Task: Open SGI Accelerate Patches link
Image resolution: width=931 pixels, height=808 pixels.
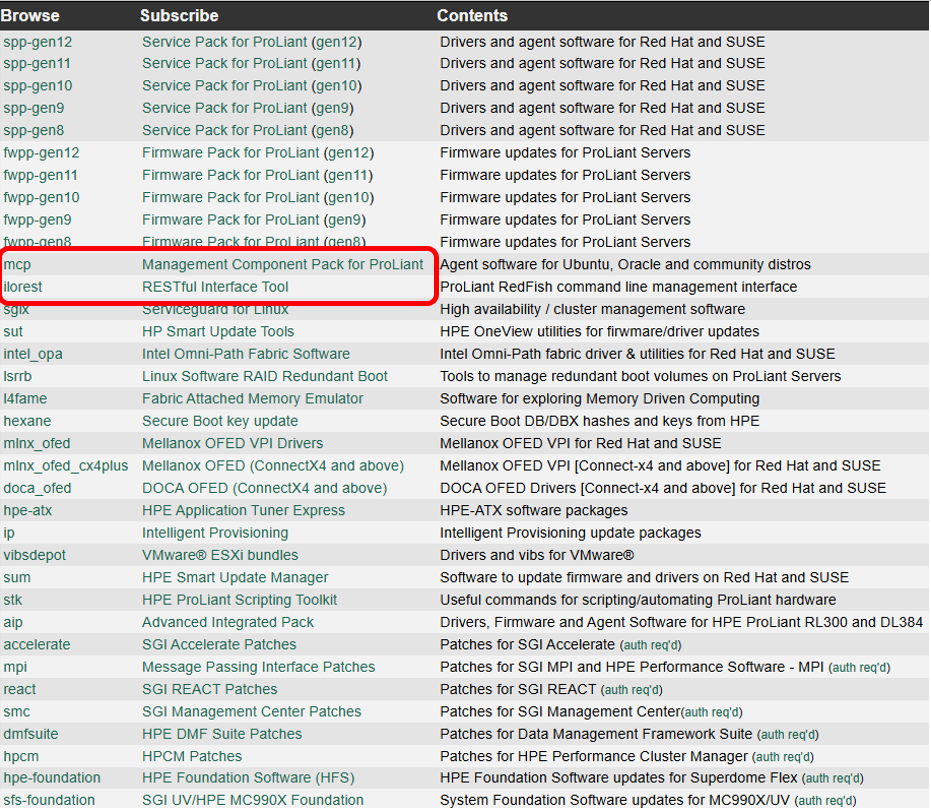Action: coord(219,645)
